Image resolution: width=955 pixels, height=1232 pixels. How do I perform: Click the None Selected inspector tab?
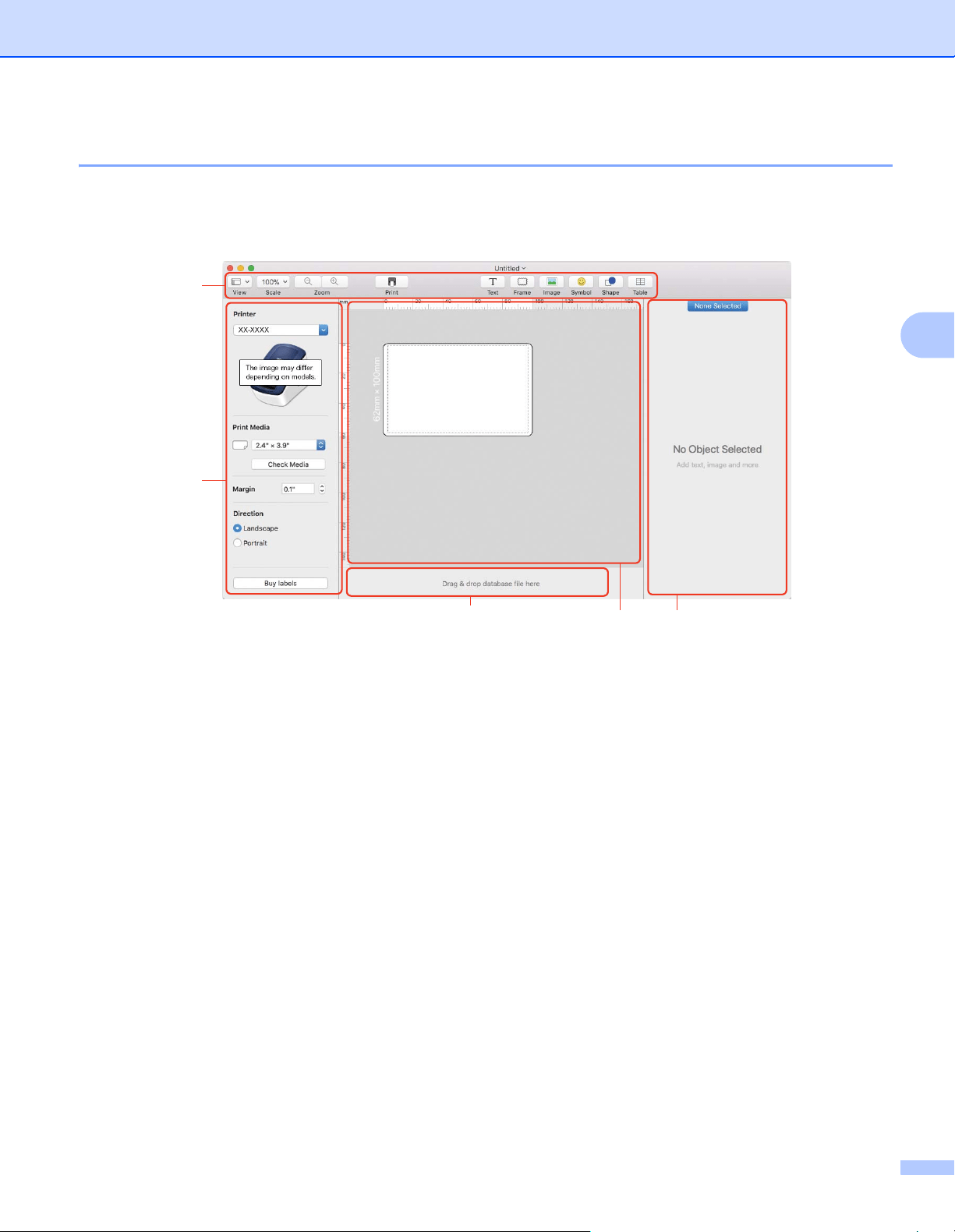point(718,306)
